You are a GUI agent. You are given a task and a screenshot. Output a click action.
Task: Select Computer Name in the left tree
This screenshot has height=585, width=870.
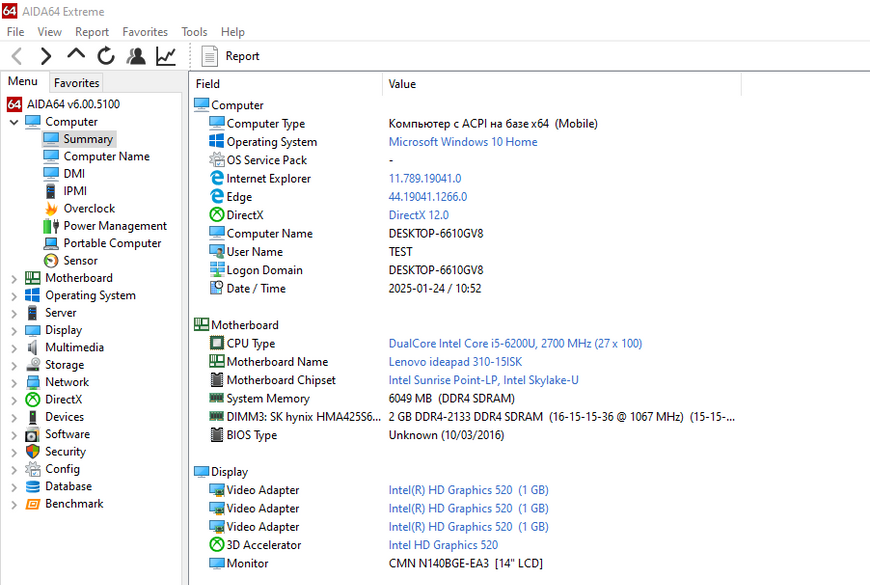(107, 157)
